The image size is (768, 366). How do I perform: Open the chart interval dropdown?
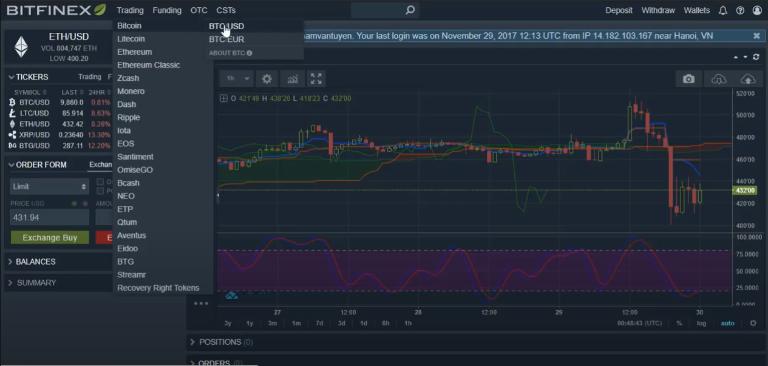pos(238,78)
